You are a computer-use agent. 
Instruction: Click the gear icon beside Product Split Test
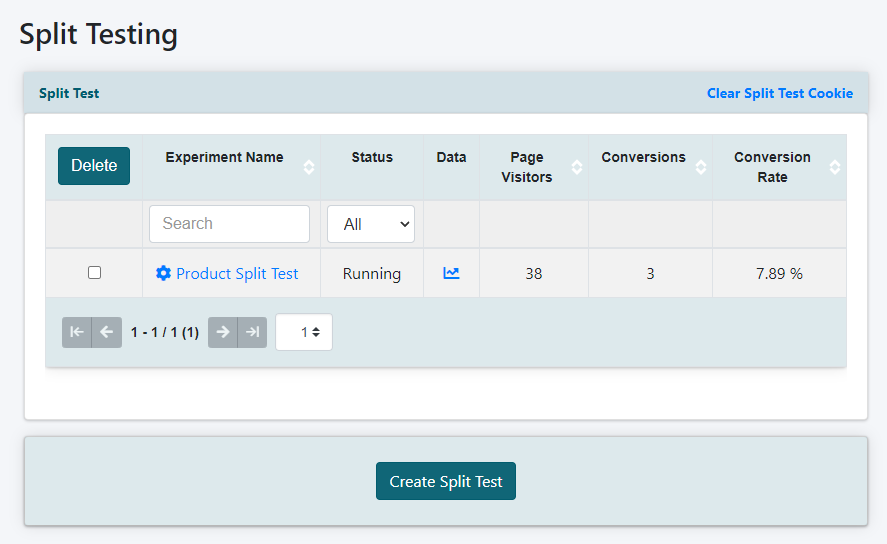163,273
